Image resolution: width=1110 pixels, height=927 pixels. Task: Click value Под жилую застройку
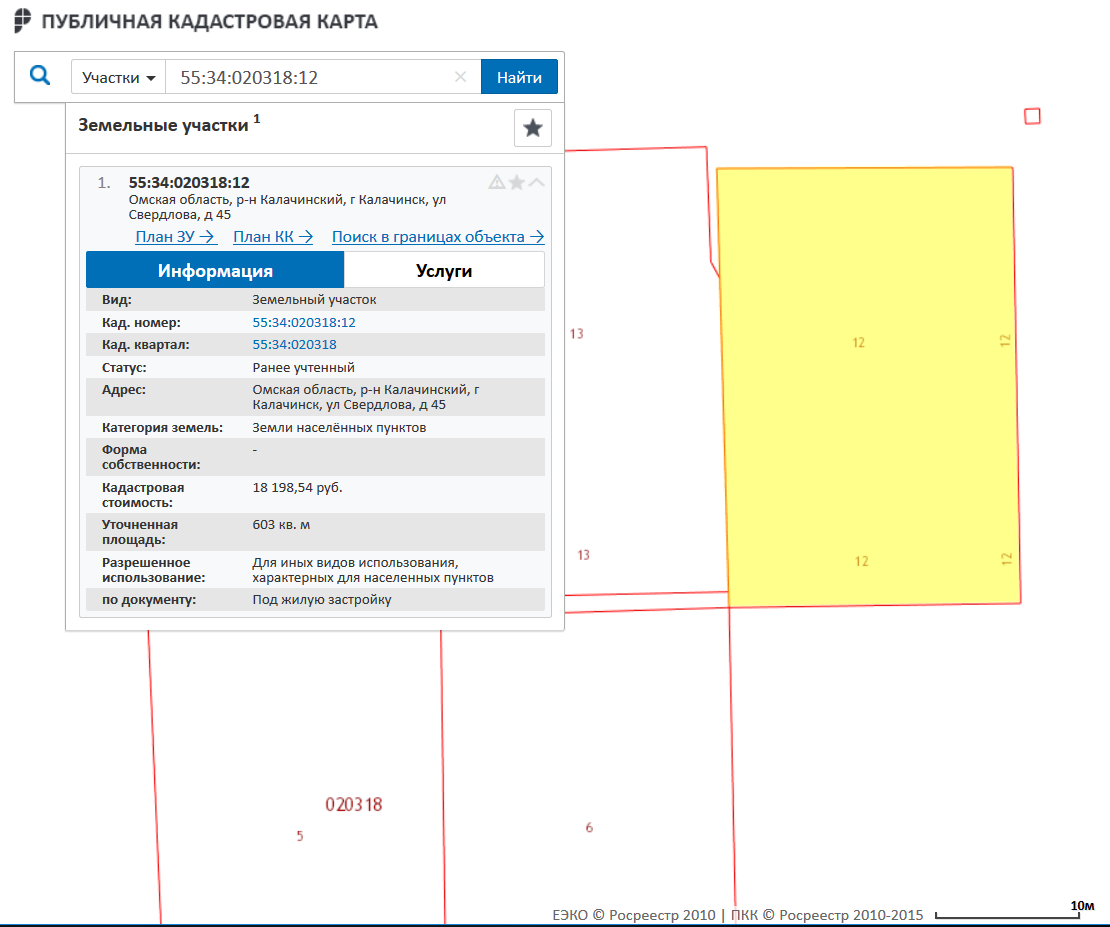(x=321, y=600)
